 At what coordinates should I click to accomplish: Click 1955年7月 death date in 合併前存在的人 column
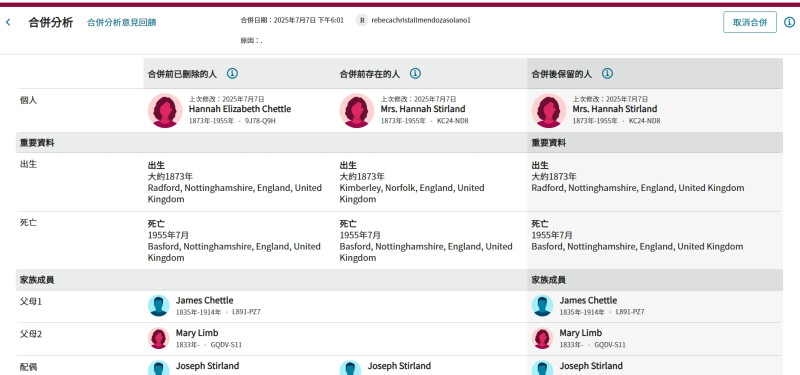coord(360,235)
